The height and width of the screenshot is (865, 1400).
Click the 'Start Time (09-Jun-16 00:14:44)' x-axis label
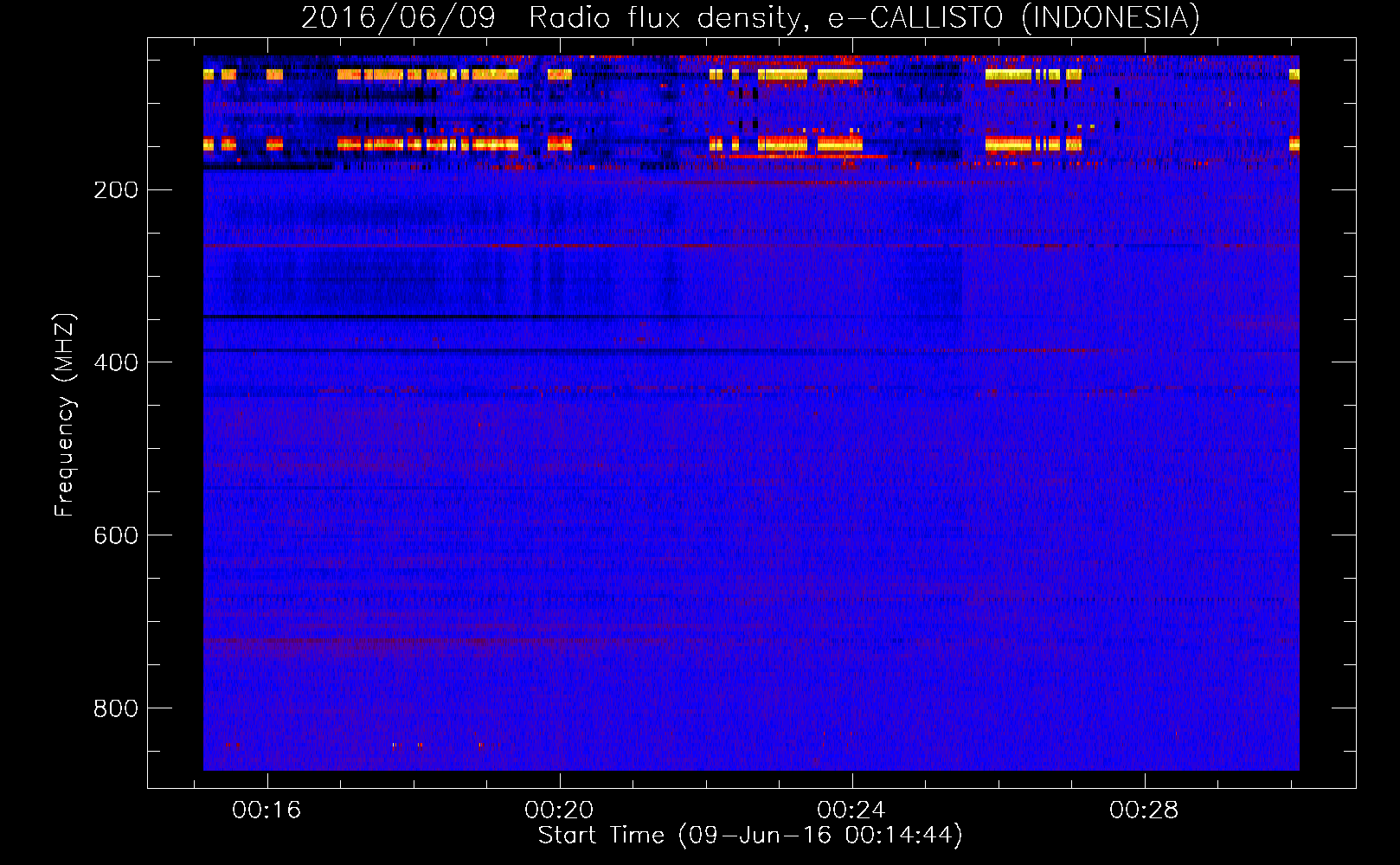750,836
